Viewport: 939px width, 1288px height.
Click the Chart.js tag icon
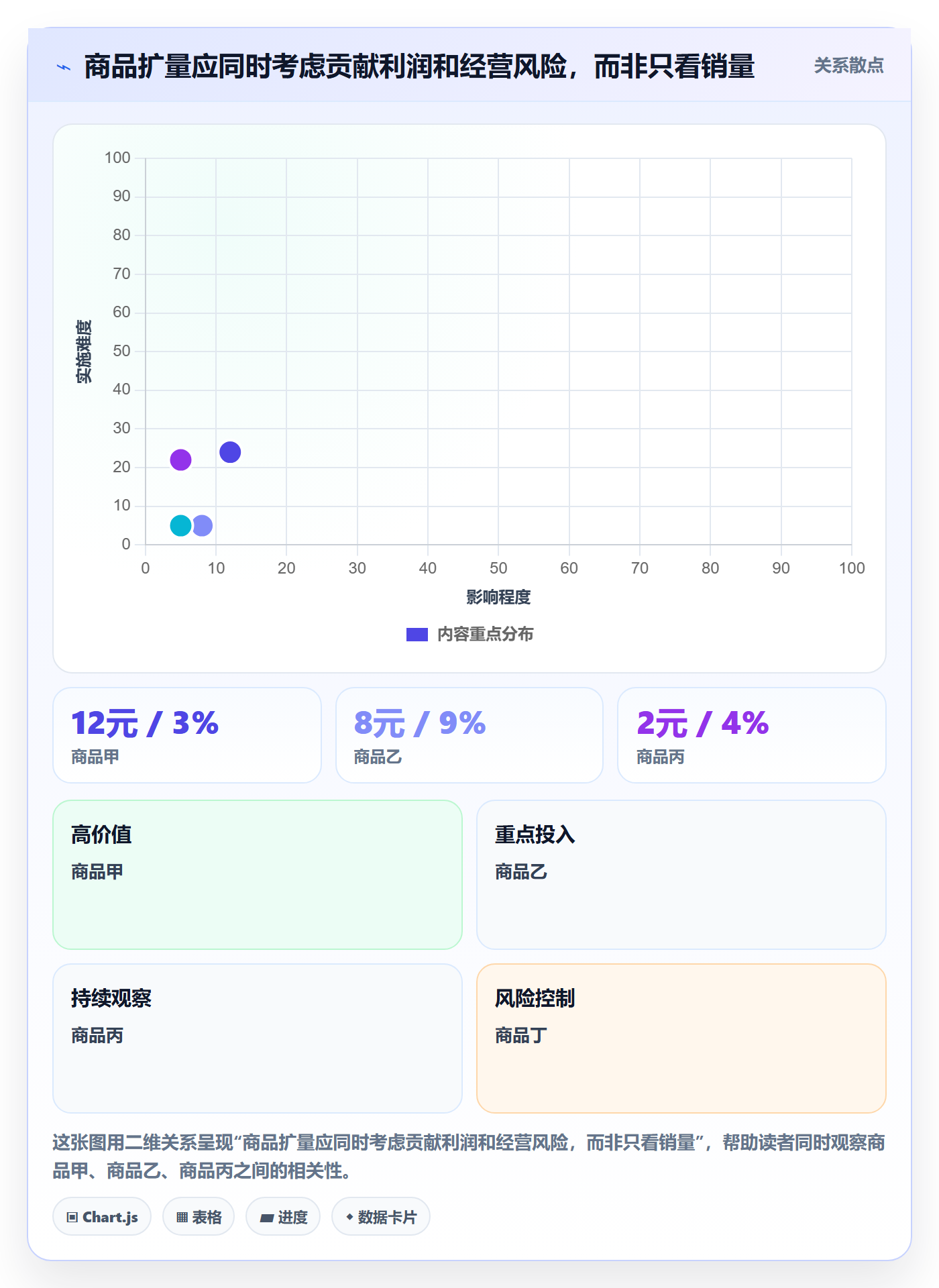[x=72, y=1217]
